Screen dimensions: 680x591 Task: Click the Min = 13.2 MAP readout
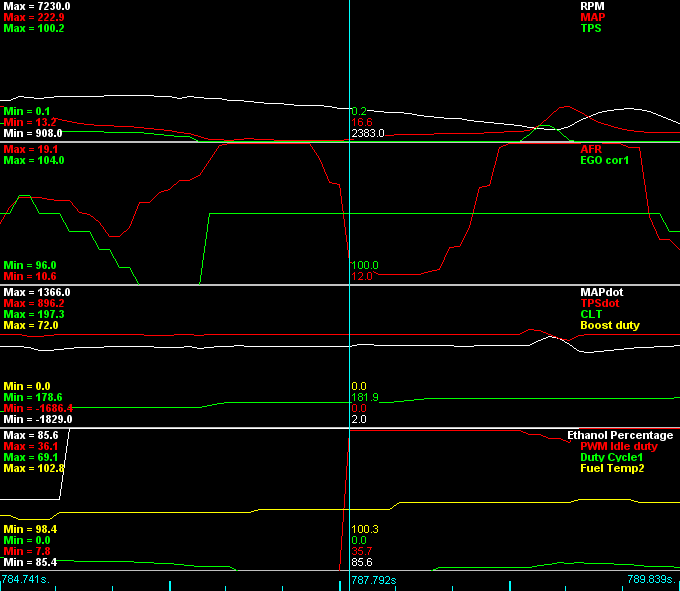pyautogui.click(x=30, y=122)
